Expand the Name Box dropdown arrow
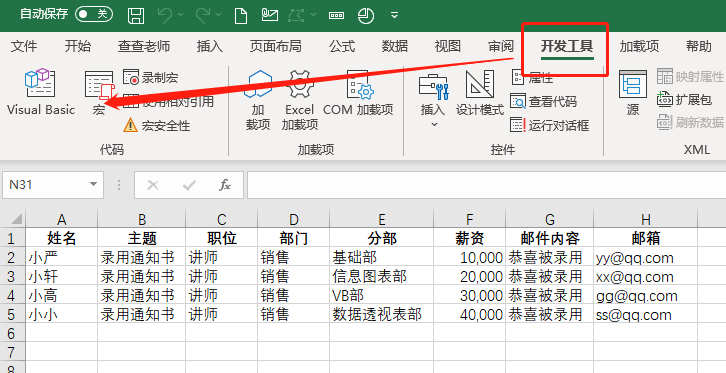Viewport: 726px width, 373px height. click(x=94, y=184)
